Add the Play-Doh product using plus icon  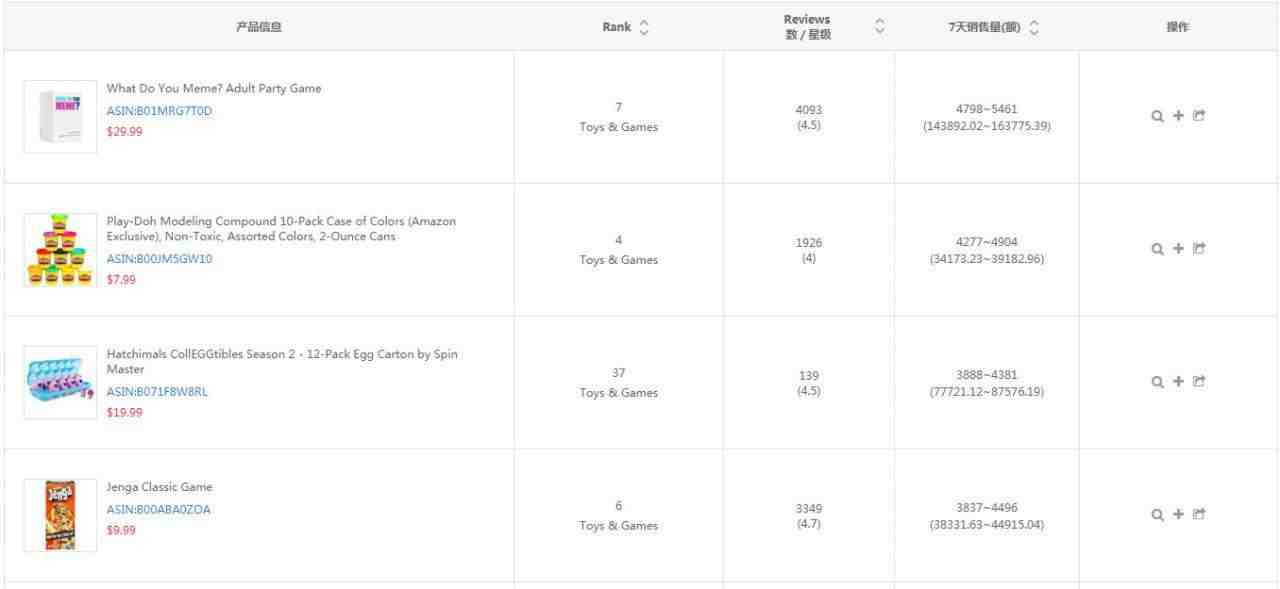(x=1178, y=249)
